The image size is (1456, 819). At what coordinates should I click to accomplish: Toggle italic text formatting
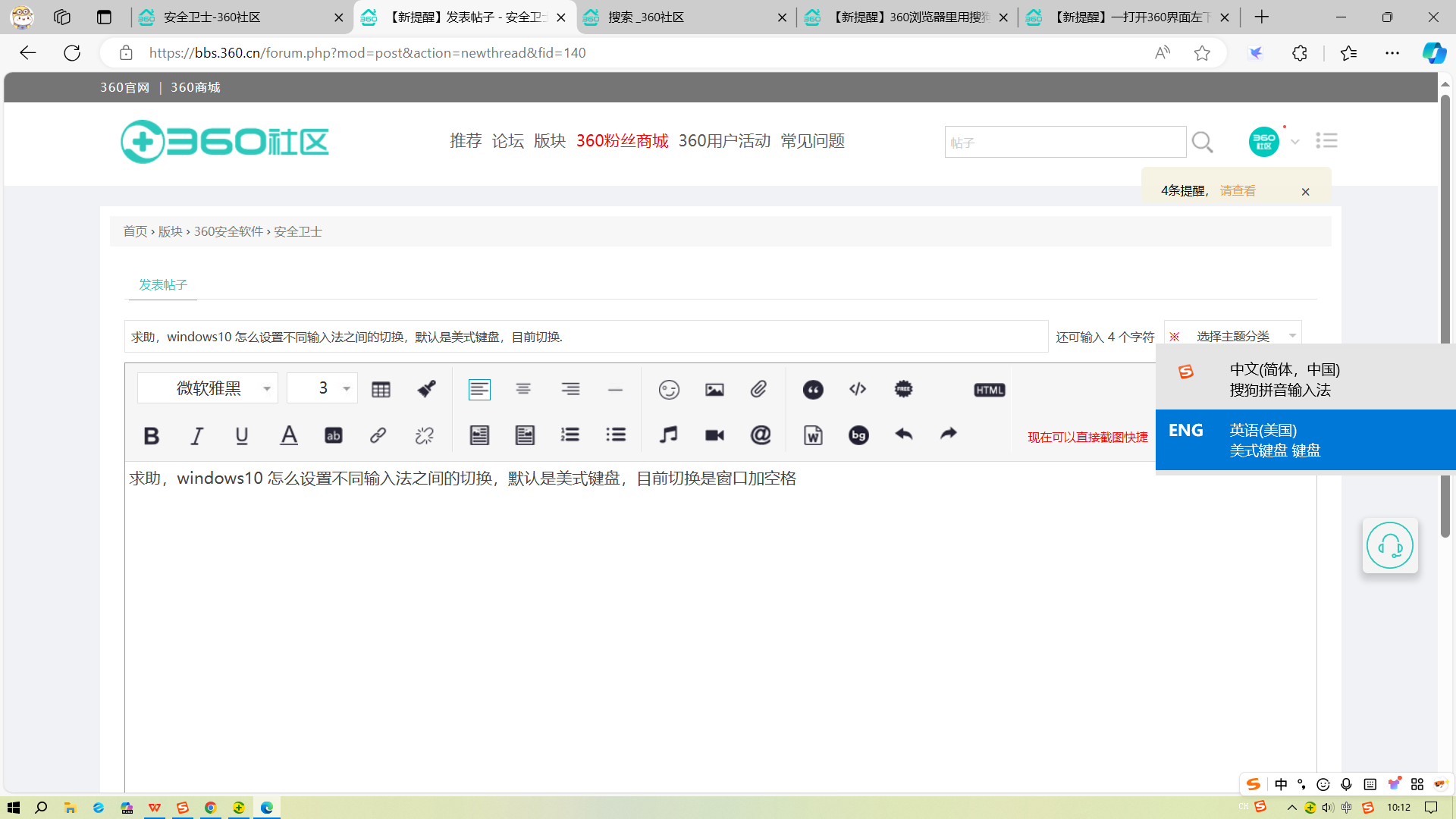196,435
